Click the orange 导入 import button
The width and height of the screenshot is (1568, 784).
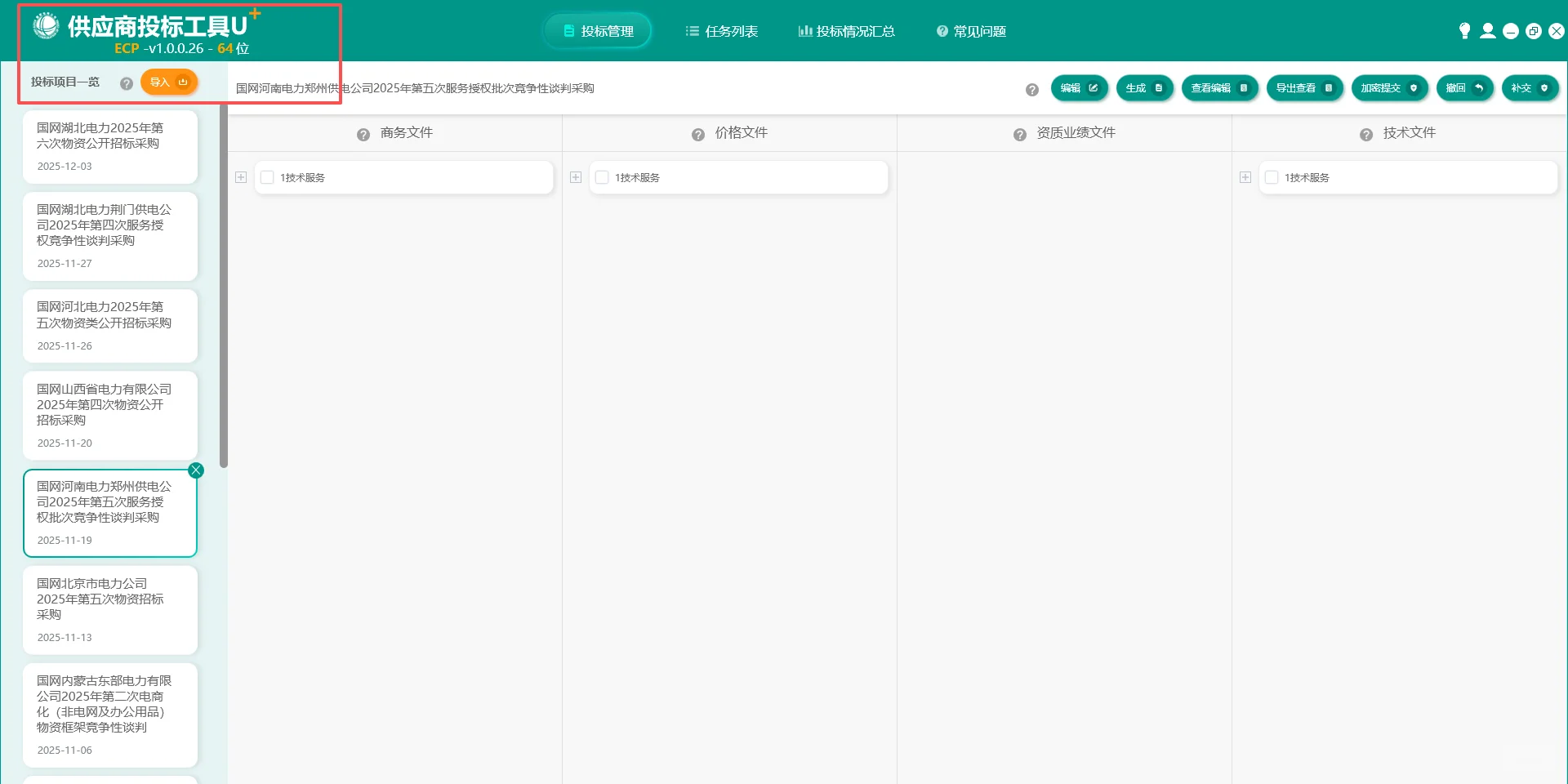169,82
